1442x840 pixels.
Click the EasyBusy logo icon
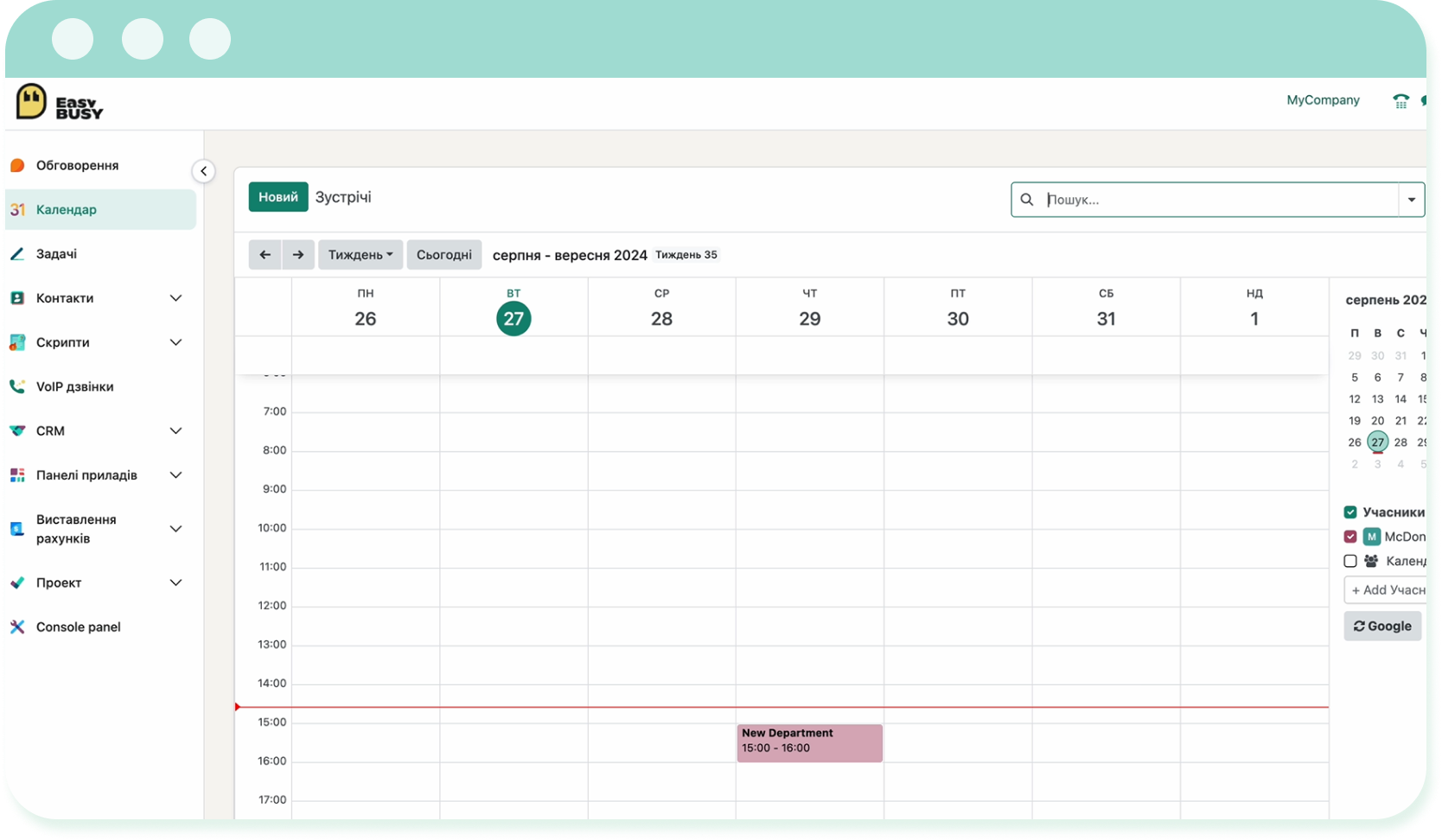click(x=31, y=102)
